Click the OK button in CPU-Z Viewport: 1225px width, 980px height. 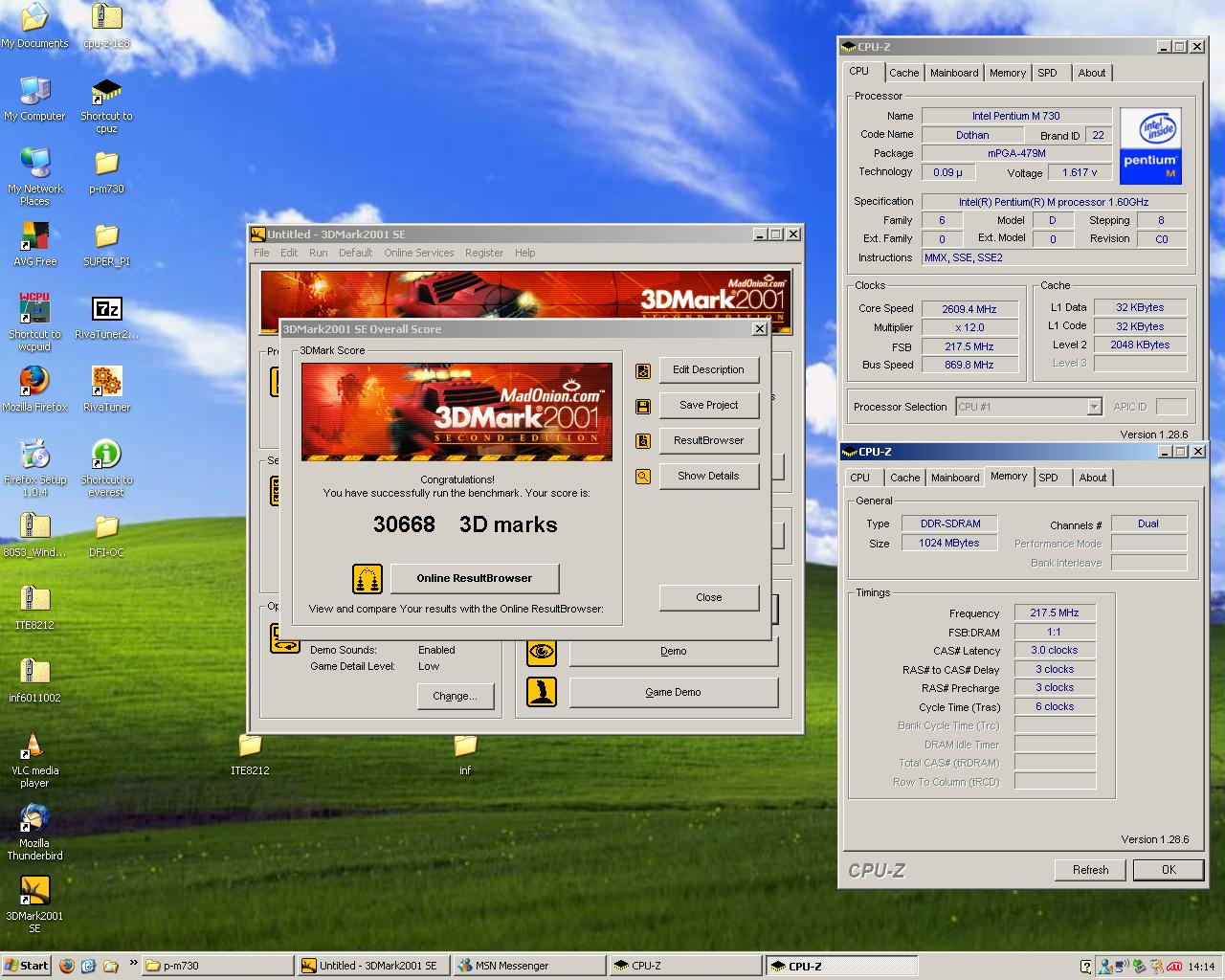(1169, 870)
